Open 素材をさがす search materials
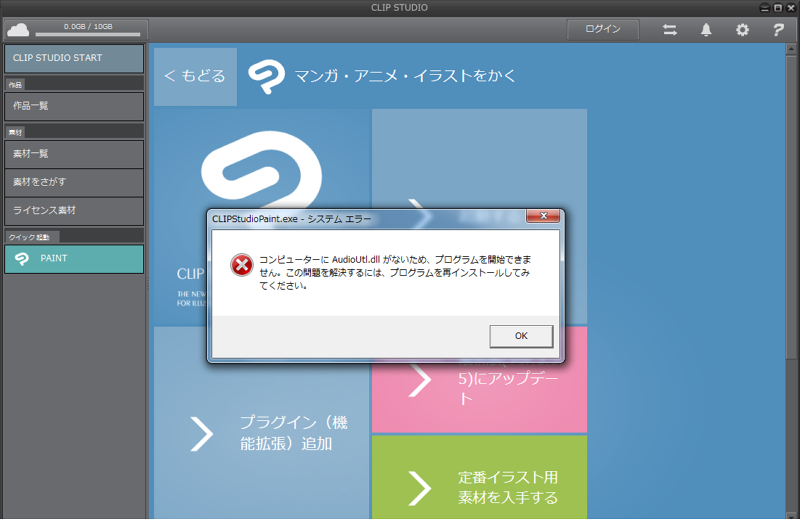This screenshot has height=519, width=800. click(x=74, y=182)
